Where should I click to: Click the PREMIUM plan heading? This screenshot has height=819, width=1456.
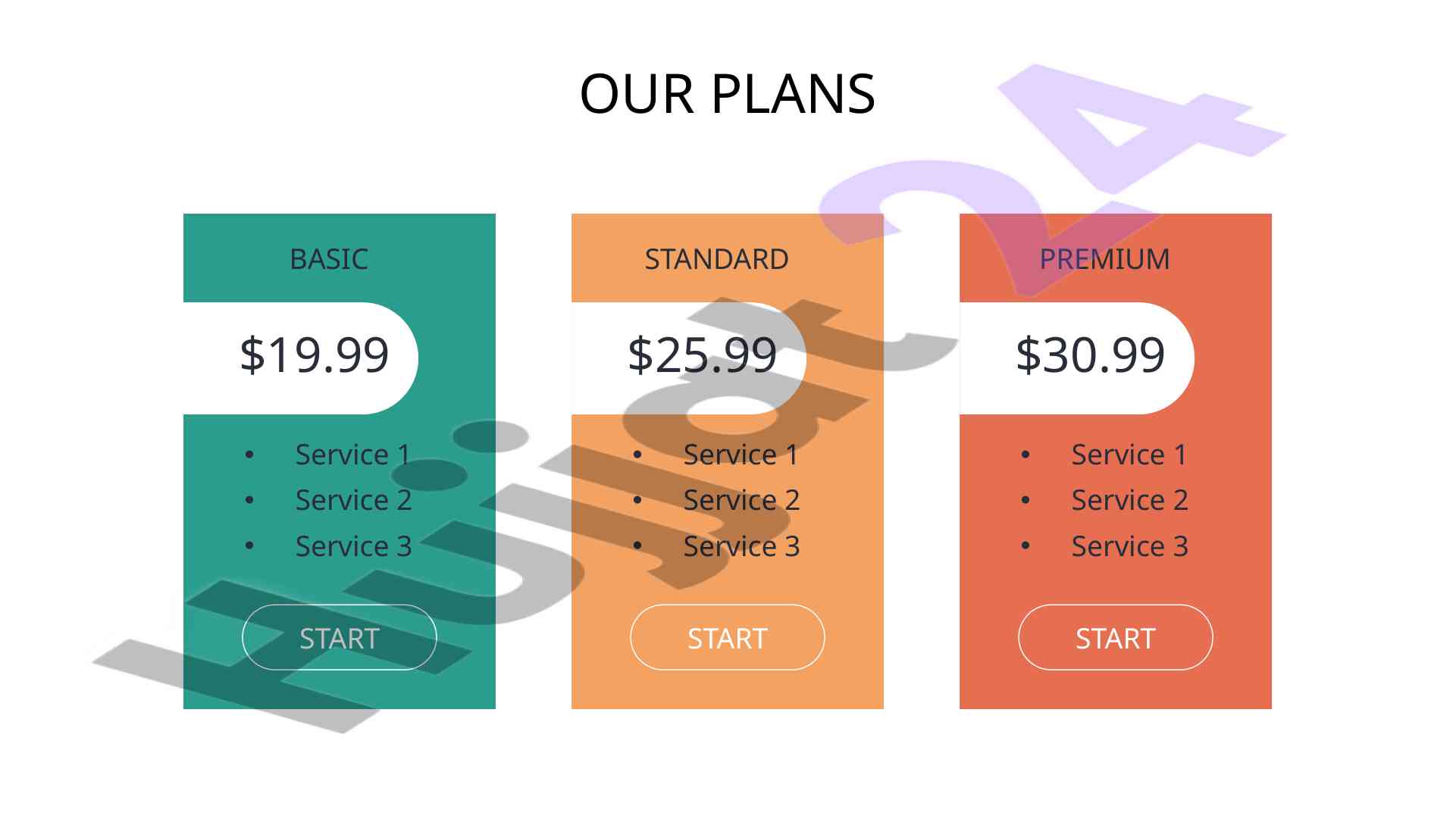(x=1105, y=259)
